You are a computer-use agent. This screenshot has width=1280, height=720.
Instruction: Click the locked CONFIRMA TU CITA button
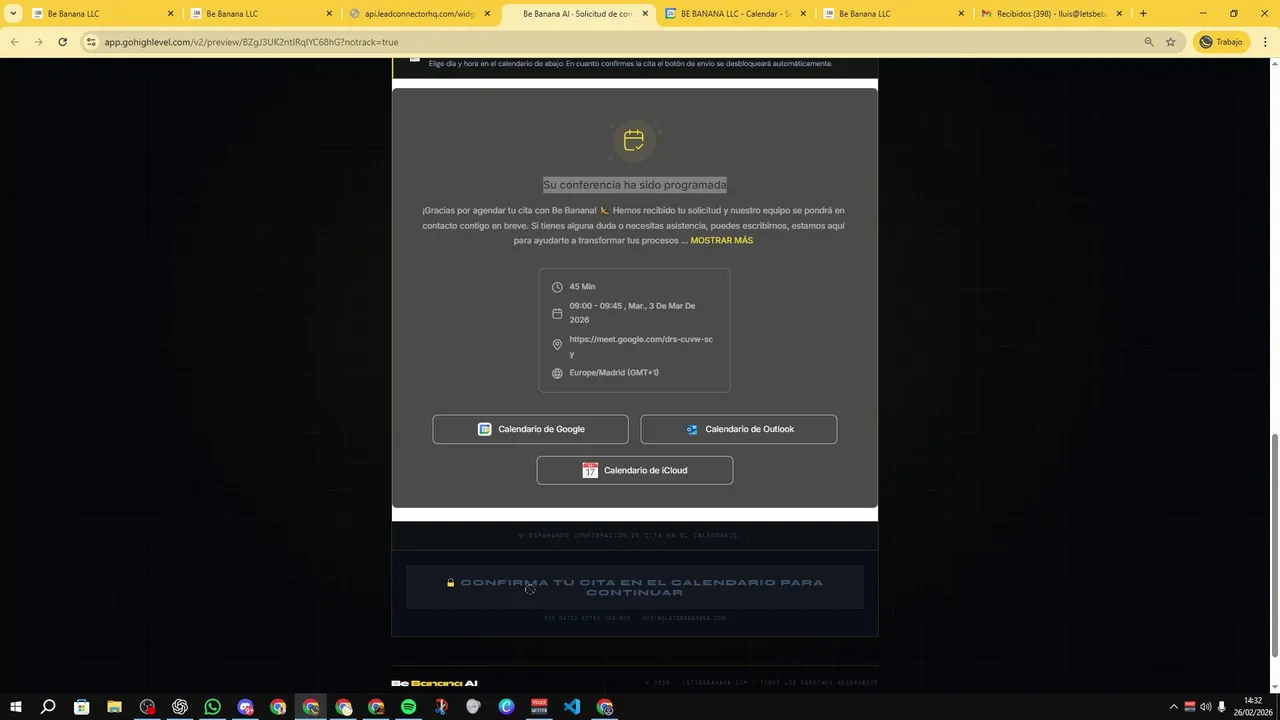point(634,587)
